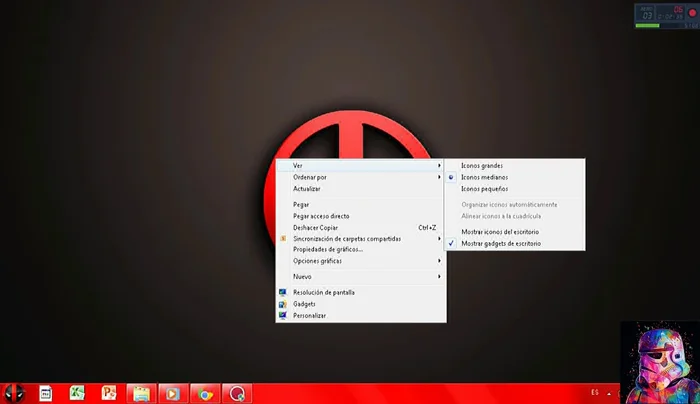The image size is (700, 404).
Task: Choose Personalizar in the context menu
Action: (310, 315)
